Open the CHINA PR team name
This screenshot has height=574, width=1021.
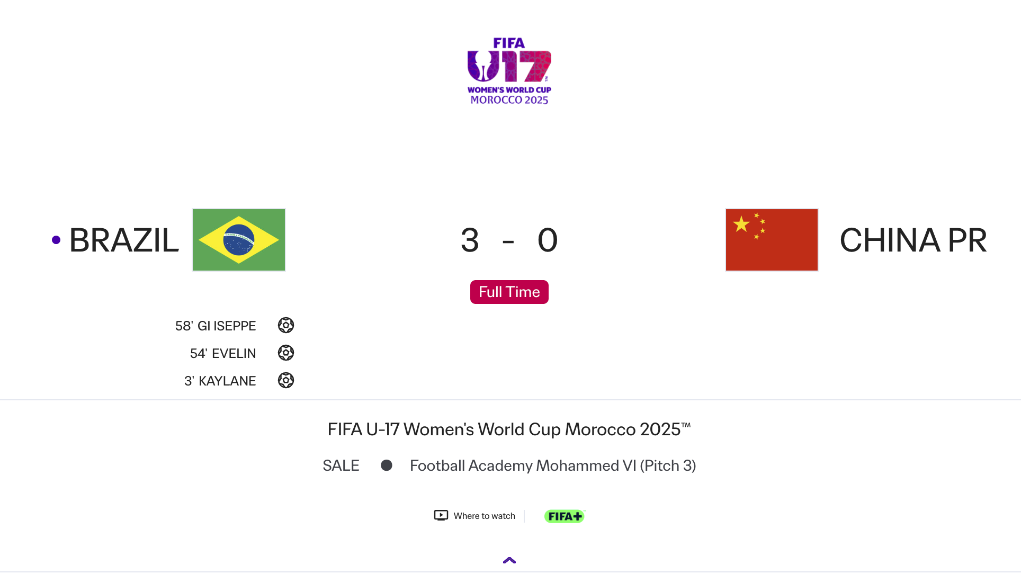pyautogui.click(x=913, y=241)
